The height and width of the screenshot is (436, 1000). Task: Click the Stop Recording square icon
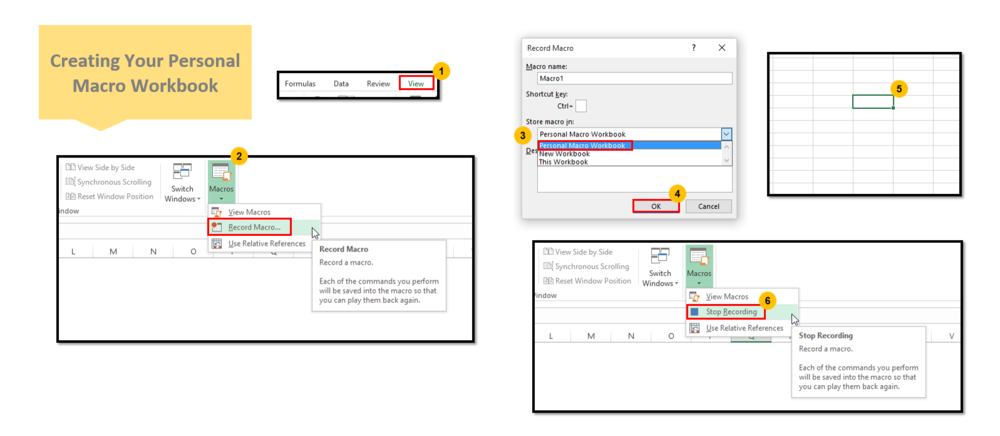694,312
